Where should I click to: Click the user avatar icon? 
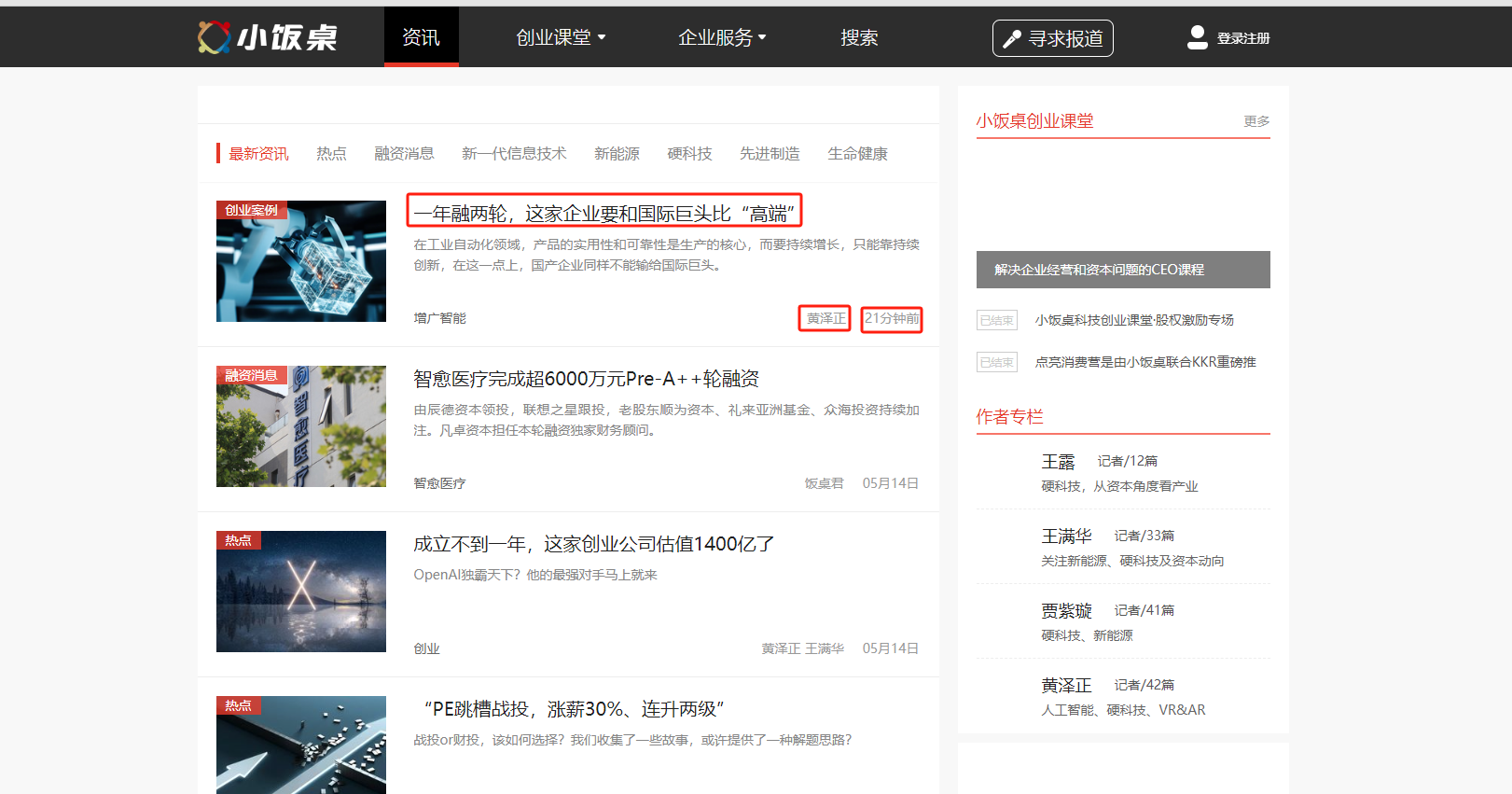click(1197, 37)
